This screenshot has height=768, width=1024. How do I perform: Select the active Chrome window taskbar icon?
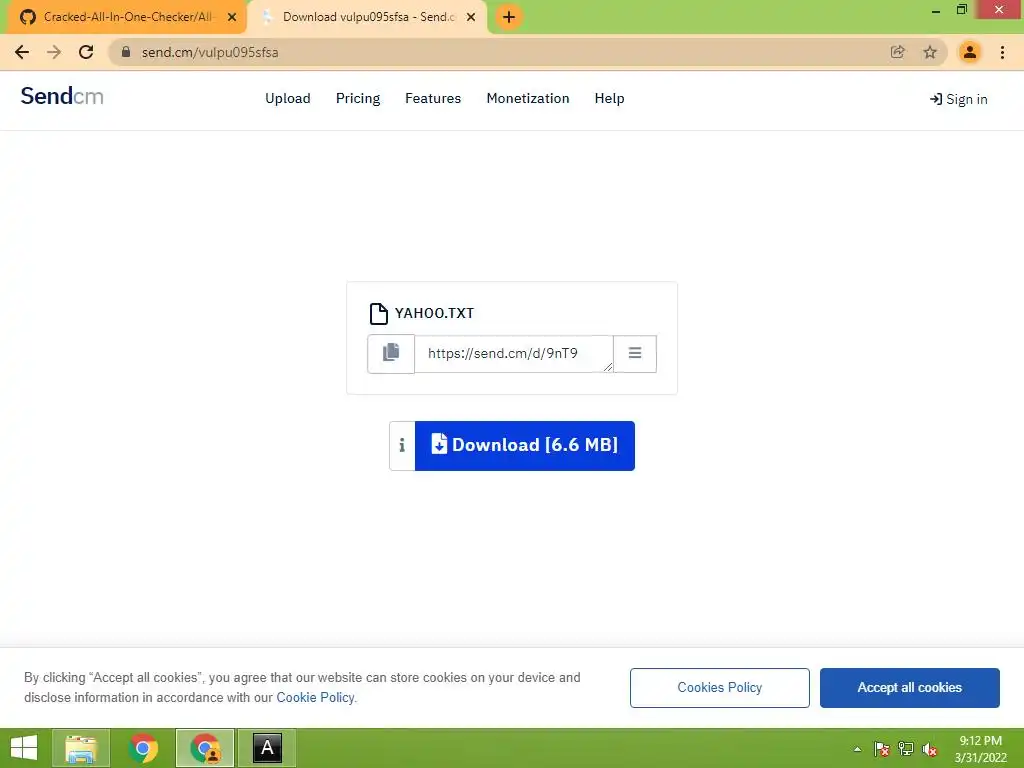[x=205, y=748]
